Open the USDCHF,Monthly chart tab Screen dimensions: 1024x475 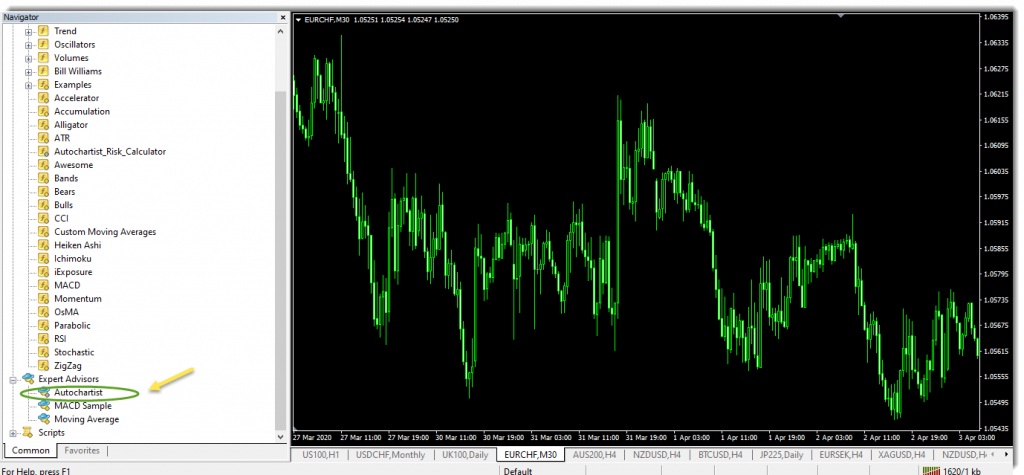click(x=389, y=455)
